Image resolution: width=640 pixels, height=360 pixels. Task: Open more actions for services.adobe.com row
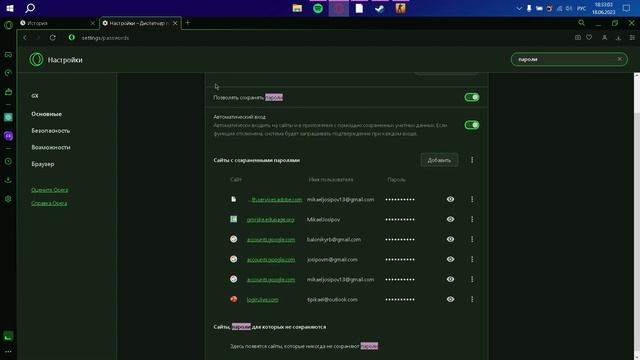(x=472, y=199)
